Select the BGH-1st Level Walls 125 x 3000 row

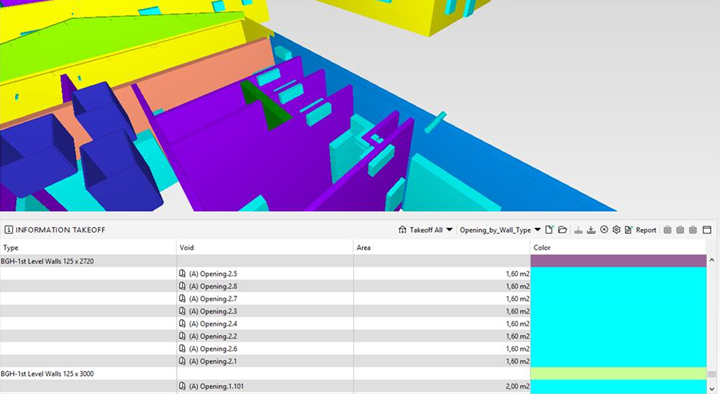[x=353, y=373]
